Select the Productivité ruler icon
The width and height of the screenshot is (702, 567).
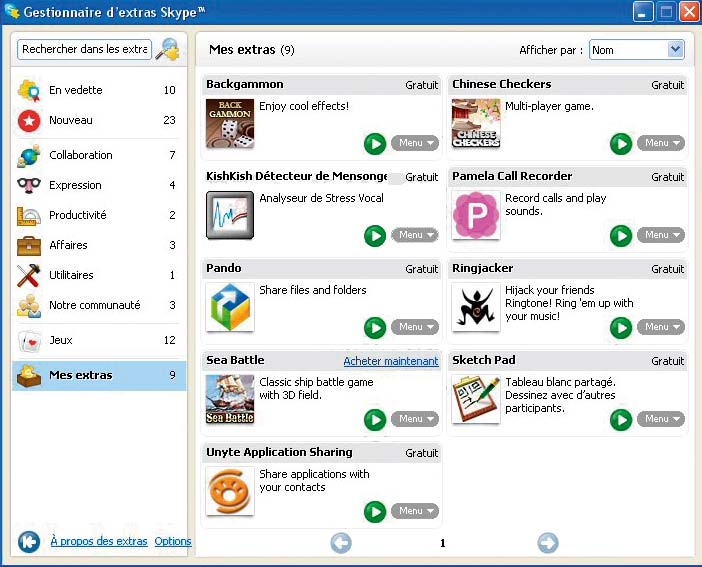[x=29, y=215]
